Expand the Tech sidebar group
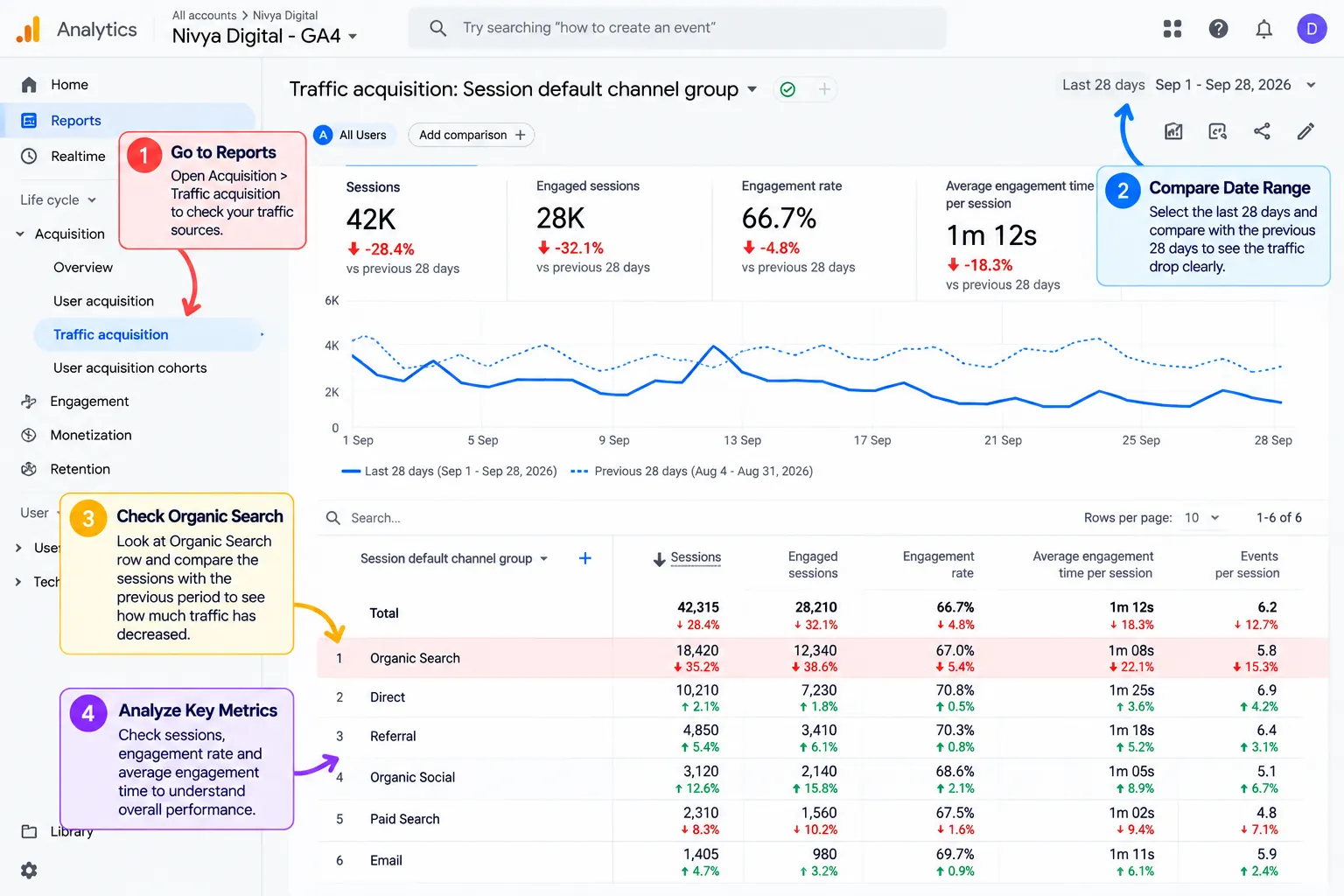The image size is (1344, 896). point(18,582)
